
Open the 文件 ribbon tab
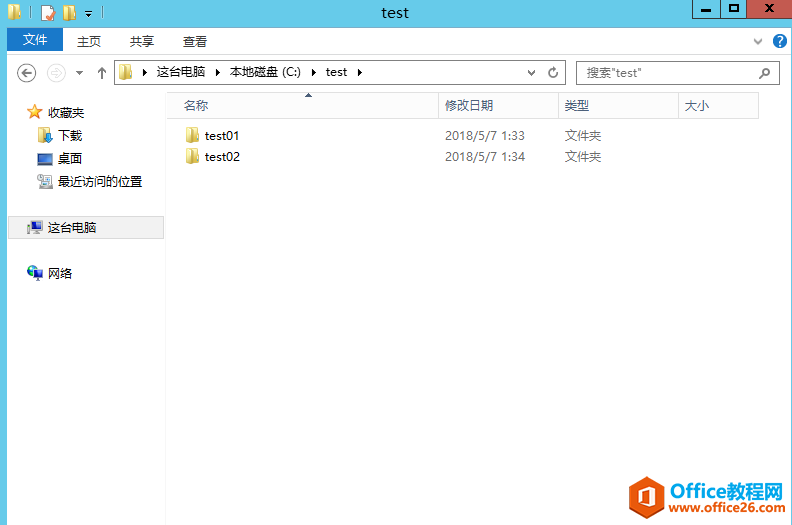pyautogui.click(x=35, y=40)
